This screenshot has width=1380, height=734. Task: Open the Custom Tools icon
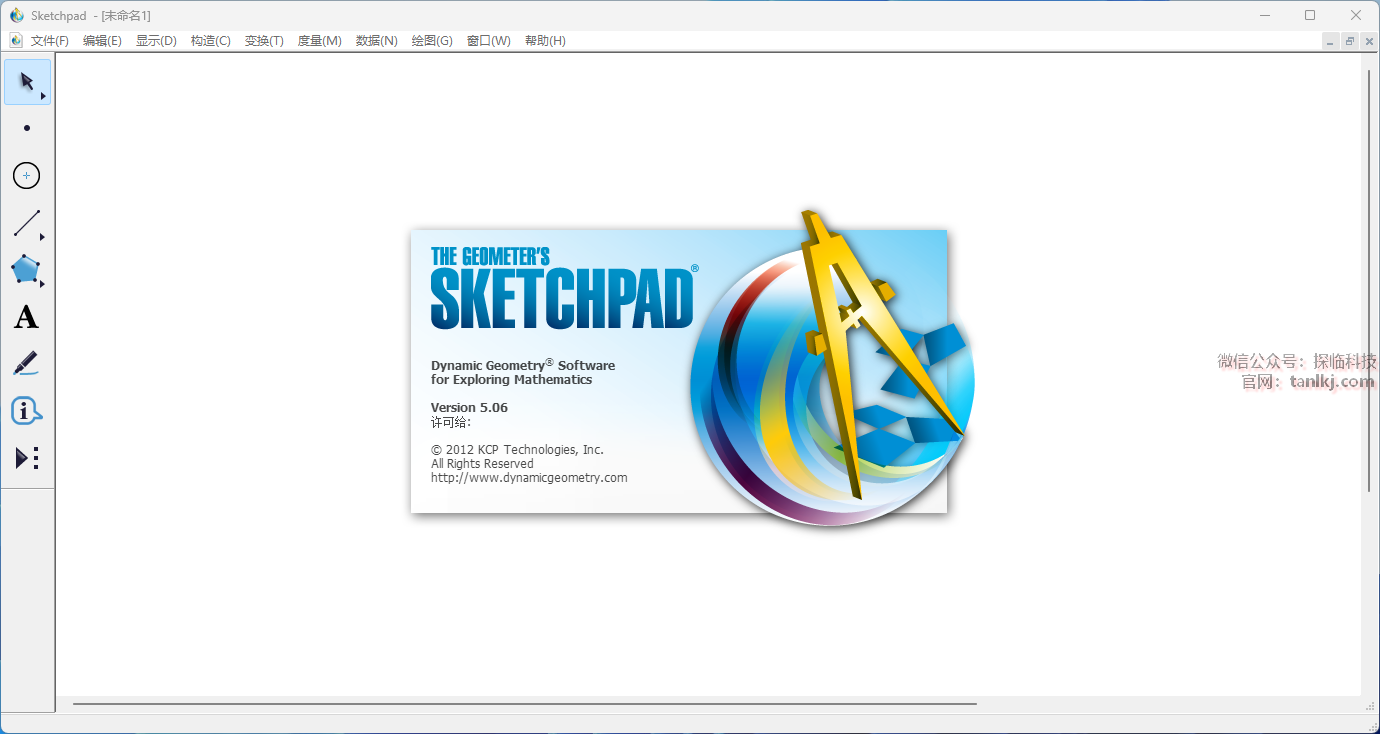(x=27, y=458)
